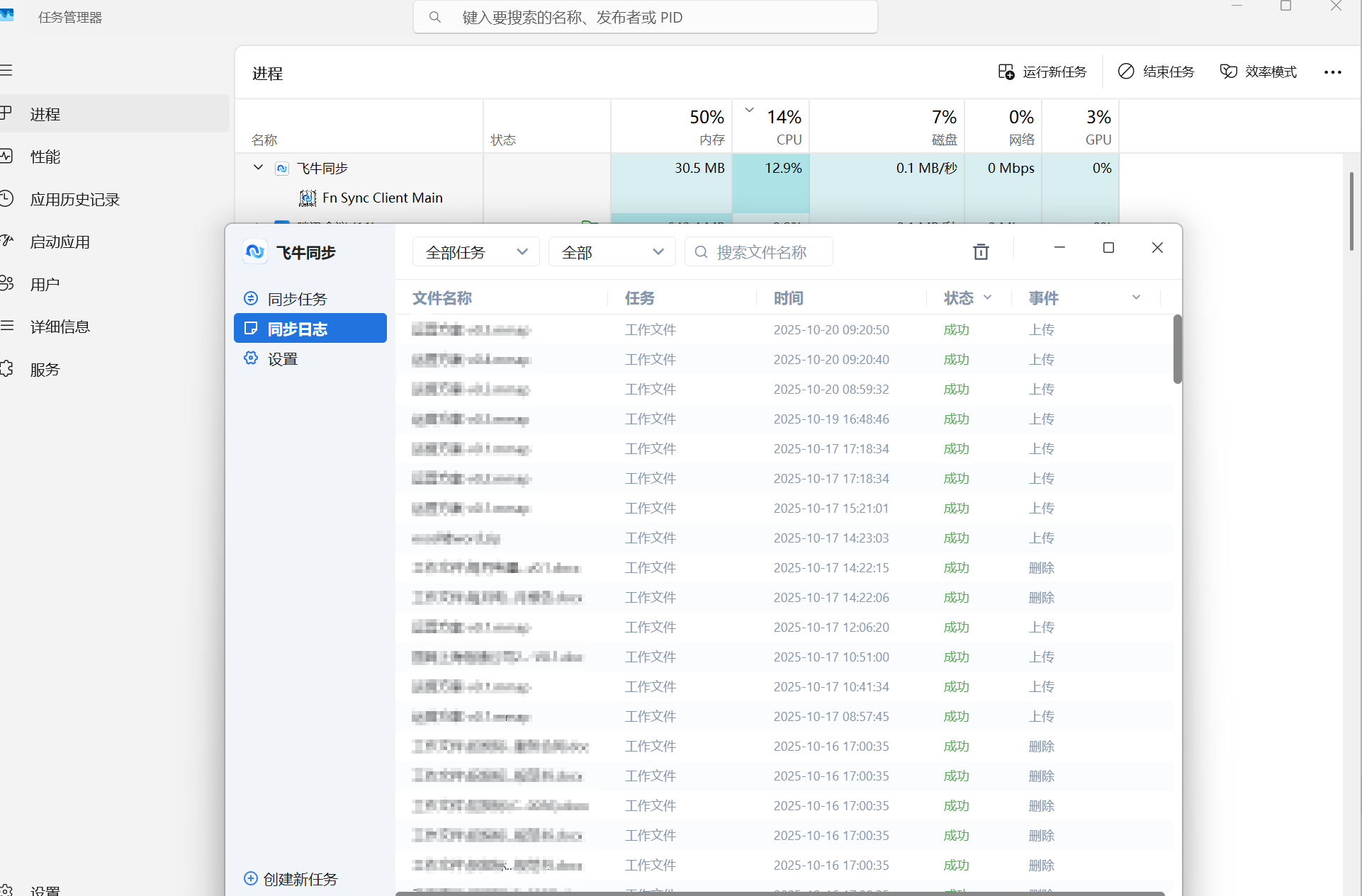This screenshot has height=896, width=1362.
Task: Switch to the 同步任务 tab
Action: click(297, 299)
